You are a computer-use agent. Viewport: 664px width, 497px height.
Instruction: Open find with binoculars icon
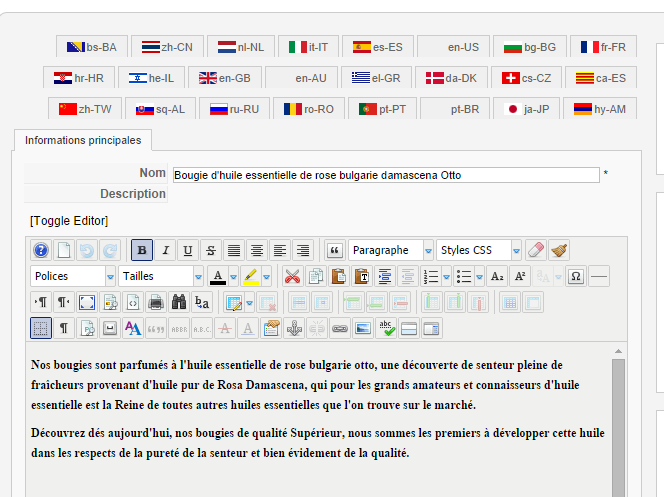(x=179, y=302)
